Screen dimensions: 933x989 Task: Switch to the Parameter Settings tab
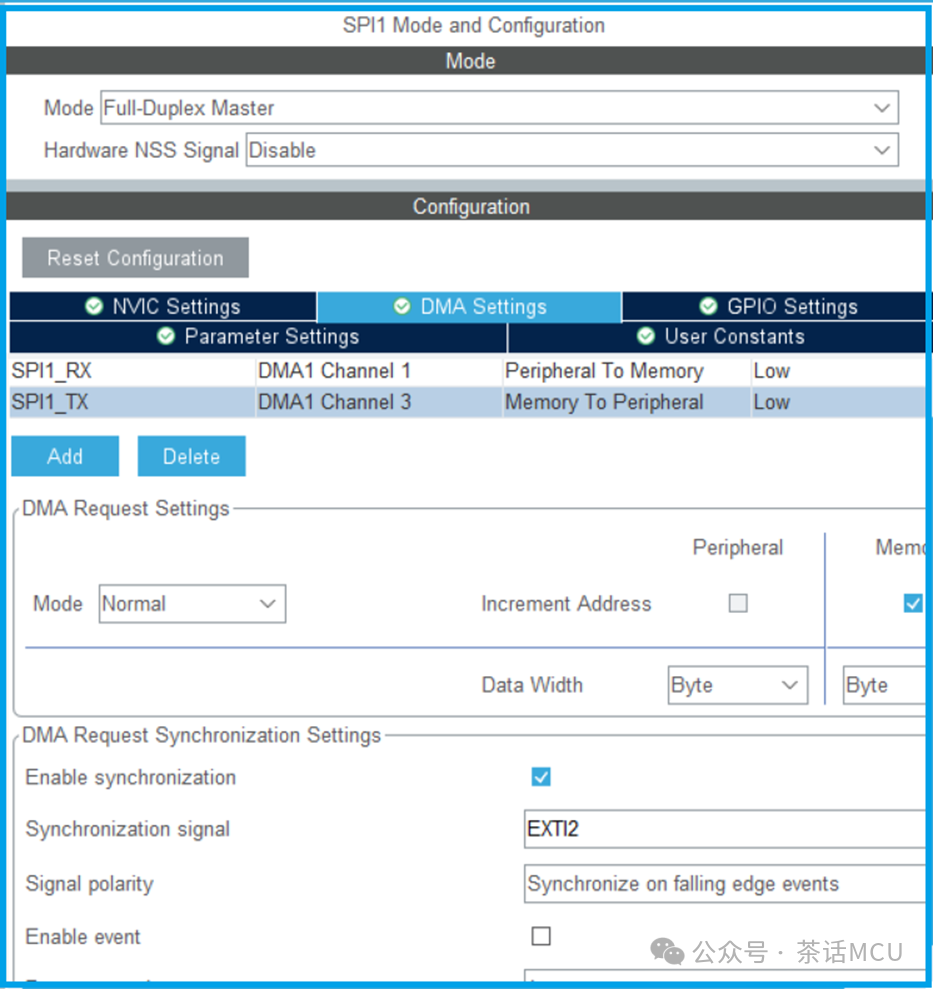(x=258, y=337)
